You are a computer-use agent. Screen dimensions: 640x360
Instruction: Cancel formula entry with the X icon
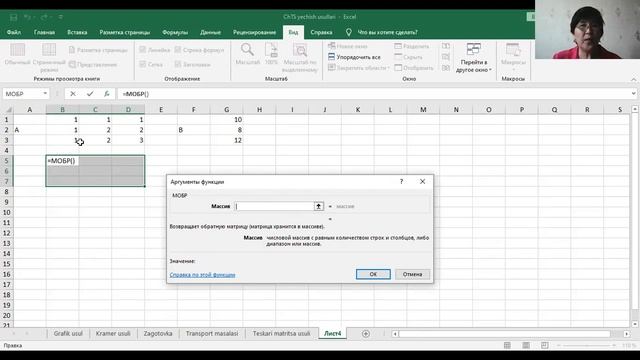pyautogui.click(x=73, y=94)
